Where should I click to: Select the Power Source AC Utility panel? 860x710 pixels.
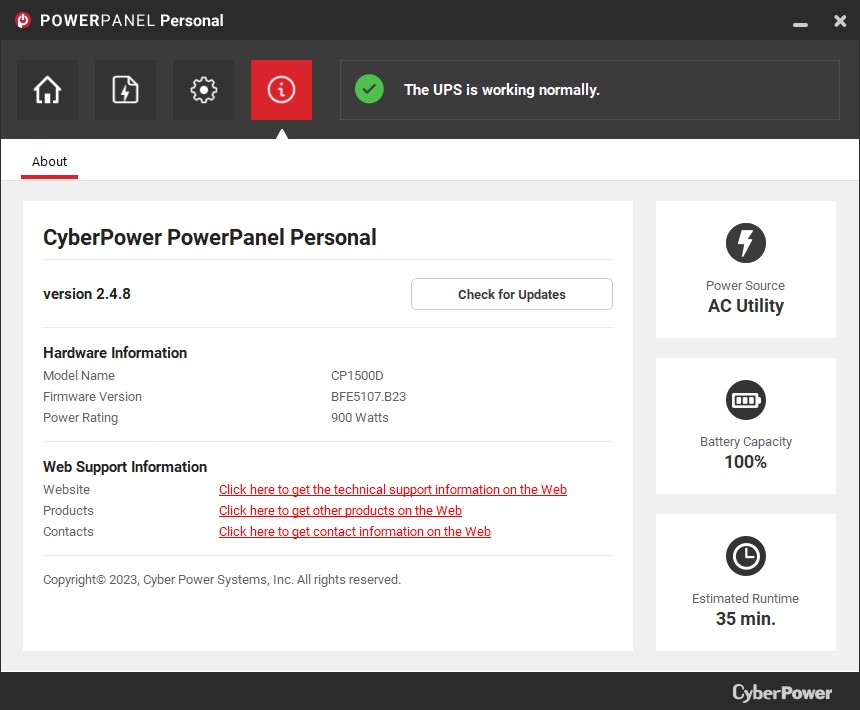(745, 269)
